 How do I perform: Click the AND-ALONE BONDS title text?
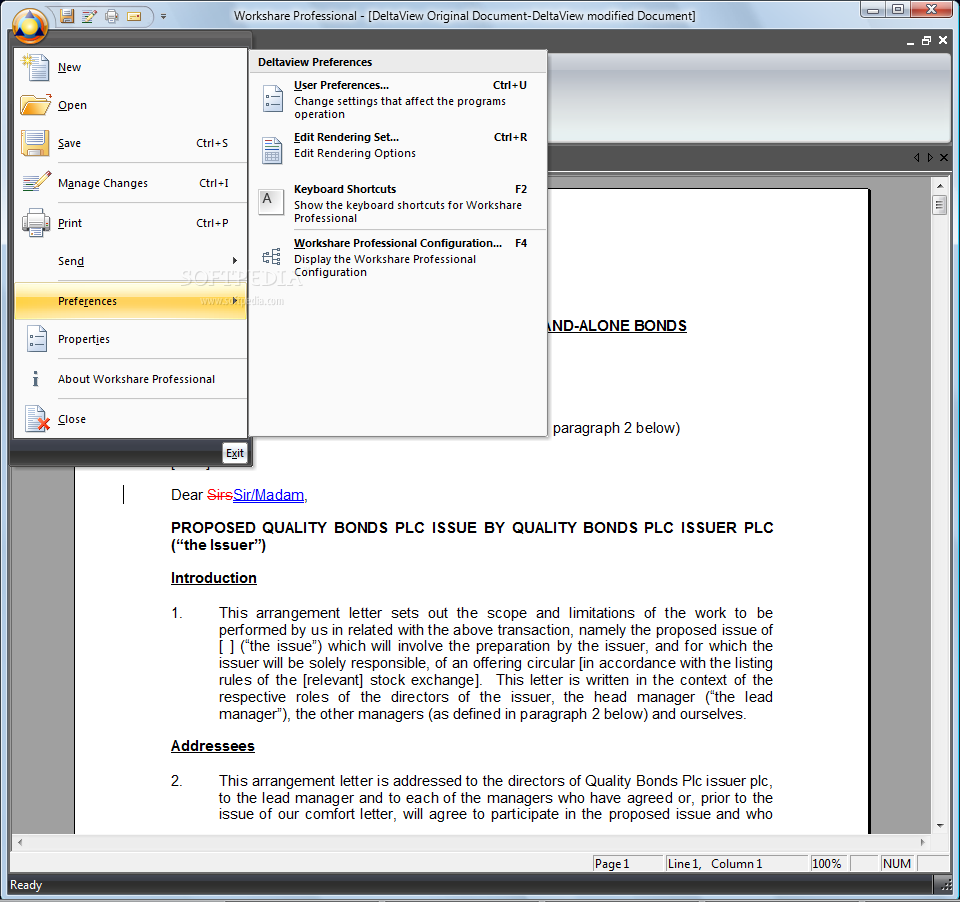pos(617,326)
